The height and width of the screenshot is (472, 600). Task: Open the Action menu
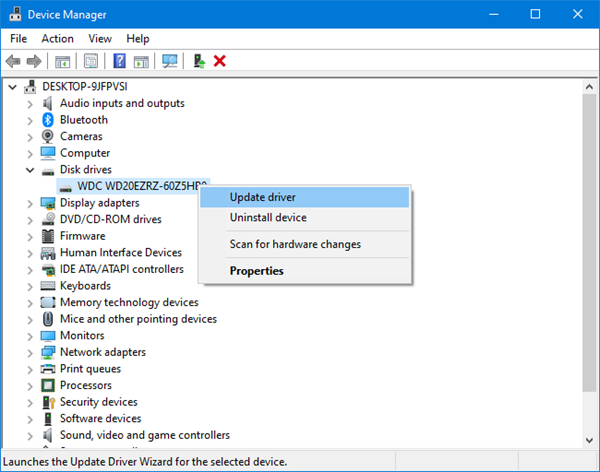[57, 39]
